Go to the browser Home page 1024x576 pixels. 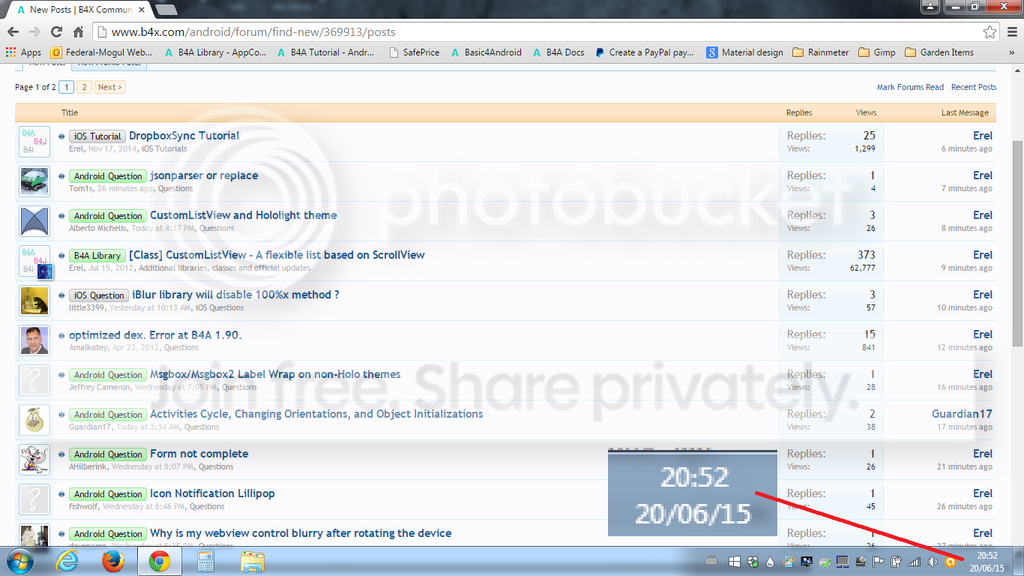(78, 31)
